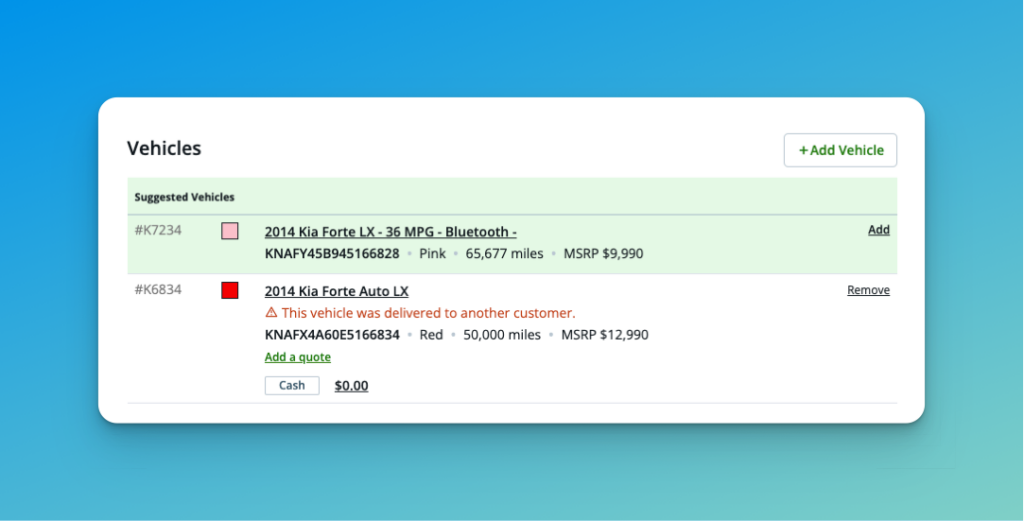Add the suggested pink Kia Forte

click(x=878, y=230)
